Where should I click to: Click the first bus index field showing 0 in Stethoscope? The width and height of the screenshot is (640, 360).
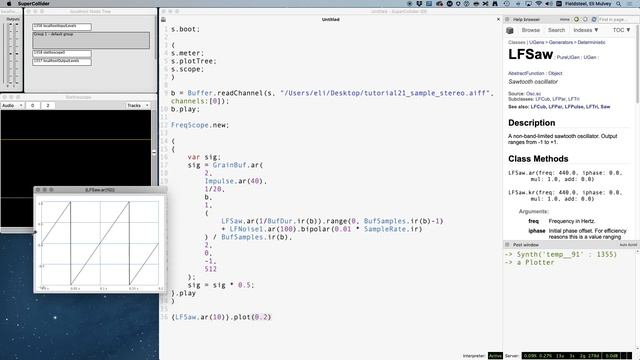[33, 105]
